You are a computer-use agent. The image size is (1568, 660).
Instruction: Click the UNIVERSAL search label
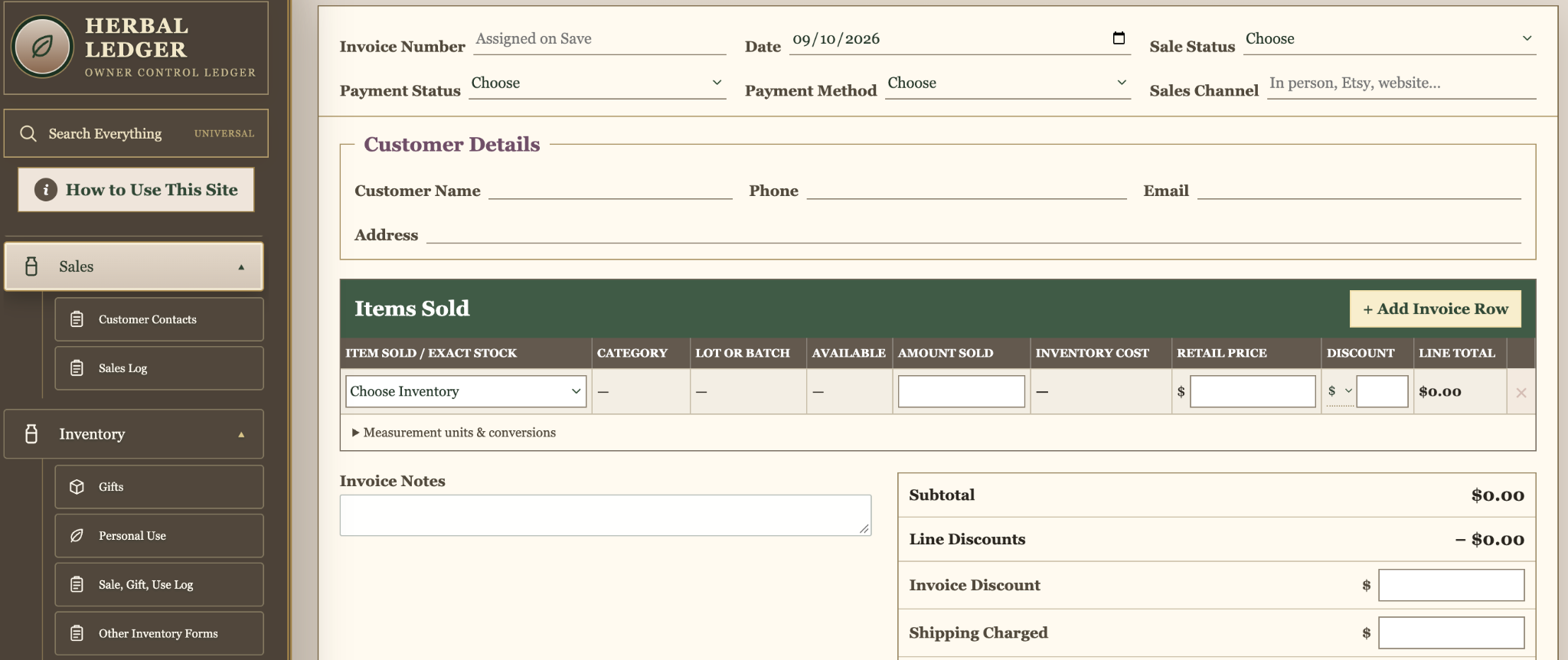(x=224, y=133)
